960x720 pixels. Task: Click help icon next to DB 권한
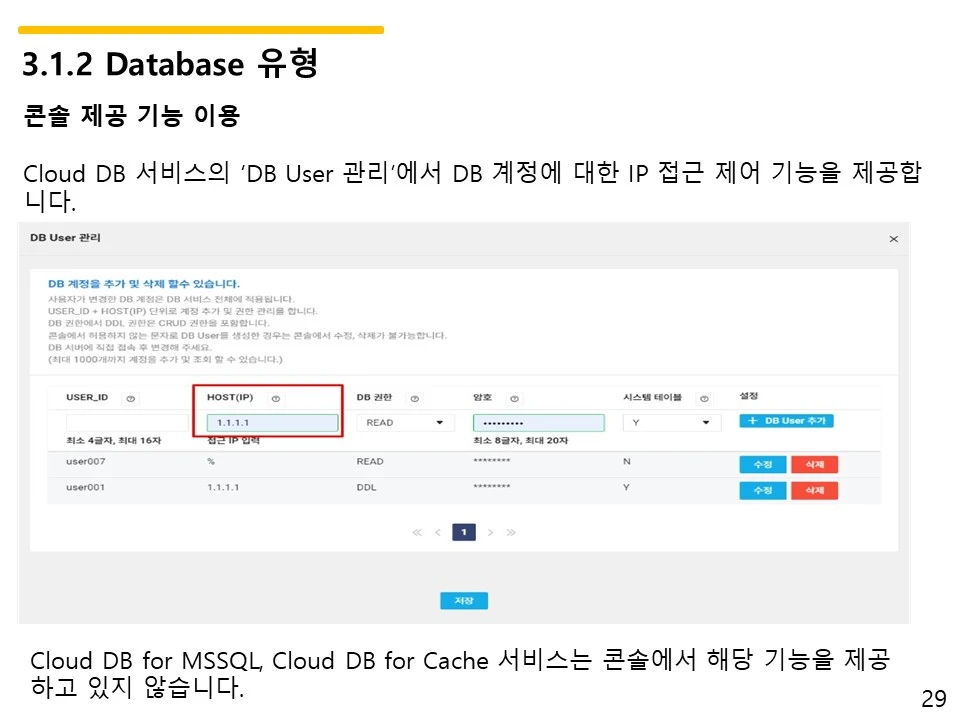[x=414, y=399]
